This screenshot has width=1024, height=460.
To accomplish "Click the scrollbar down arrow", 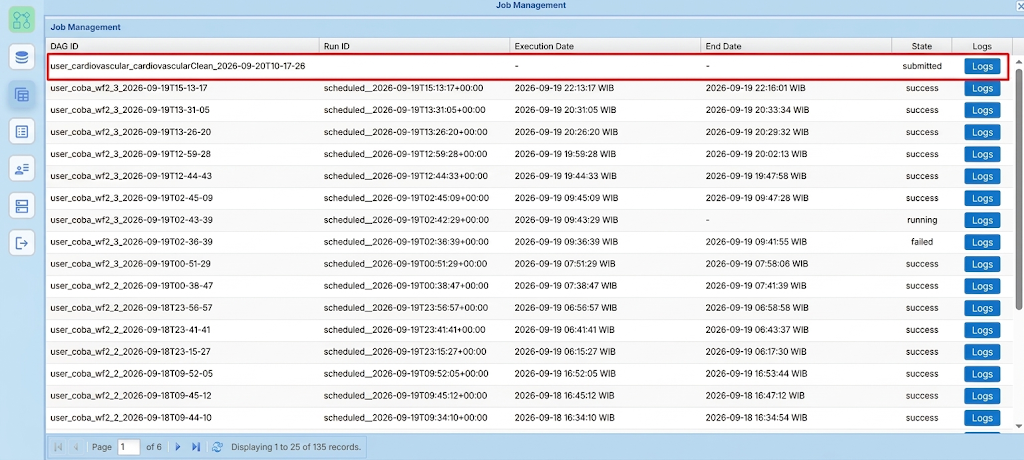I will (1019, 427).
